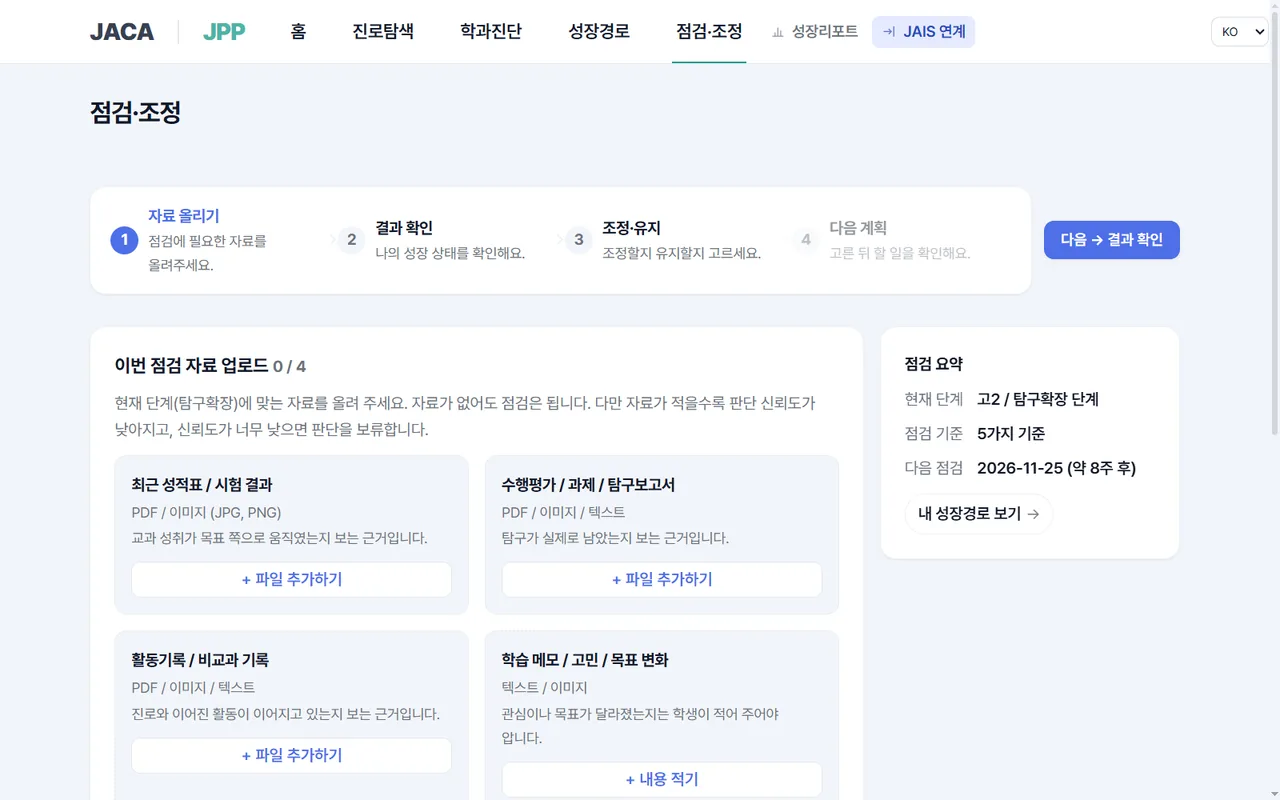The width and height of the screenshot is (1280, 800).
Task: Click 텍스트 / 이미지 format text
Action: pos(544,688)
